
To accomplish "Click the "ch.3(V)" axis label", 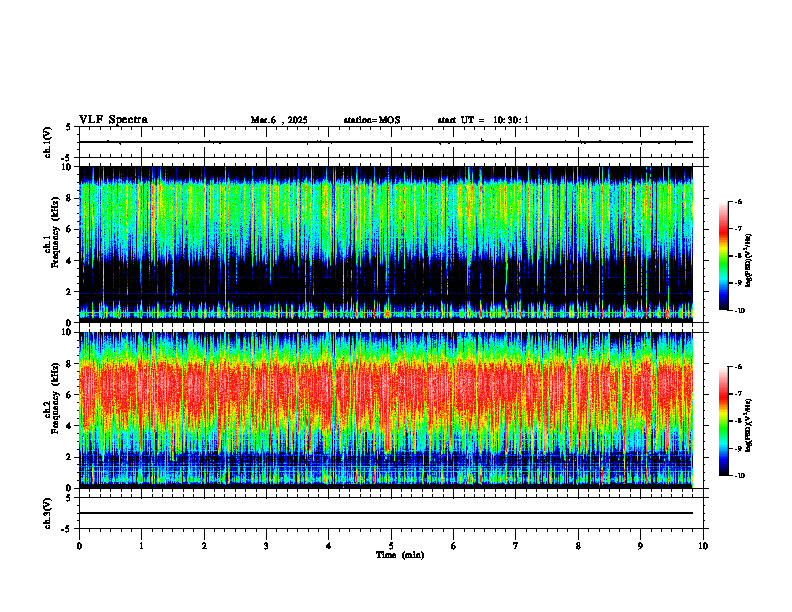I will (x=48, y=513).
